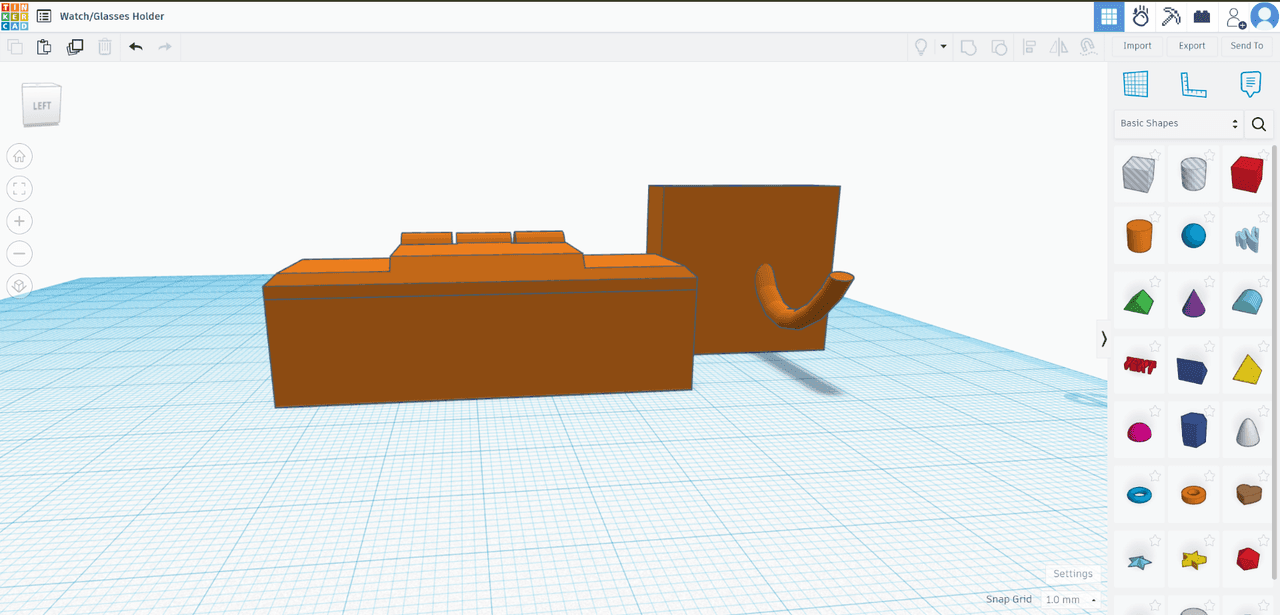The image size is (1280, 615).
Task: Undo the last action
Action: [136, 47]
